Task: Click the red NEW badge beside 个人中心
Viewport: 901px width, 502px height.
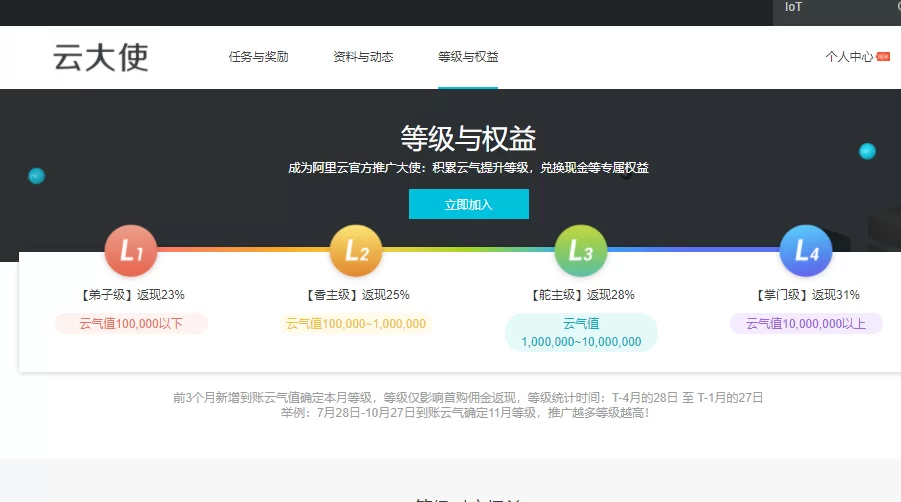Action: (883, 56)
